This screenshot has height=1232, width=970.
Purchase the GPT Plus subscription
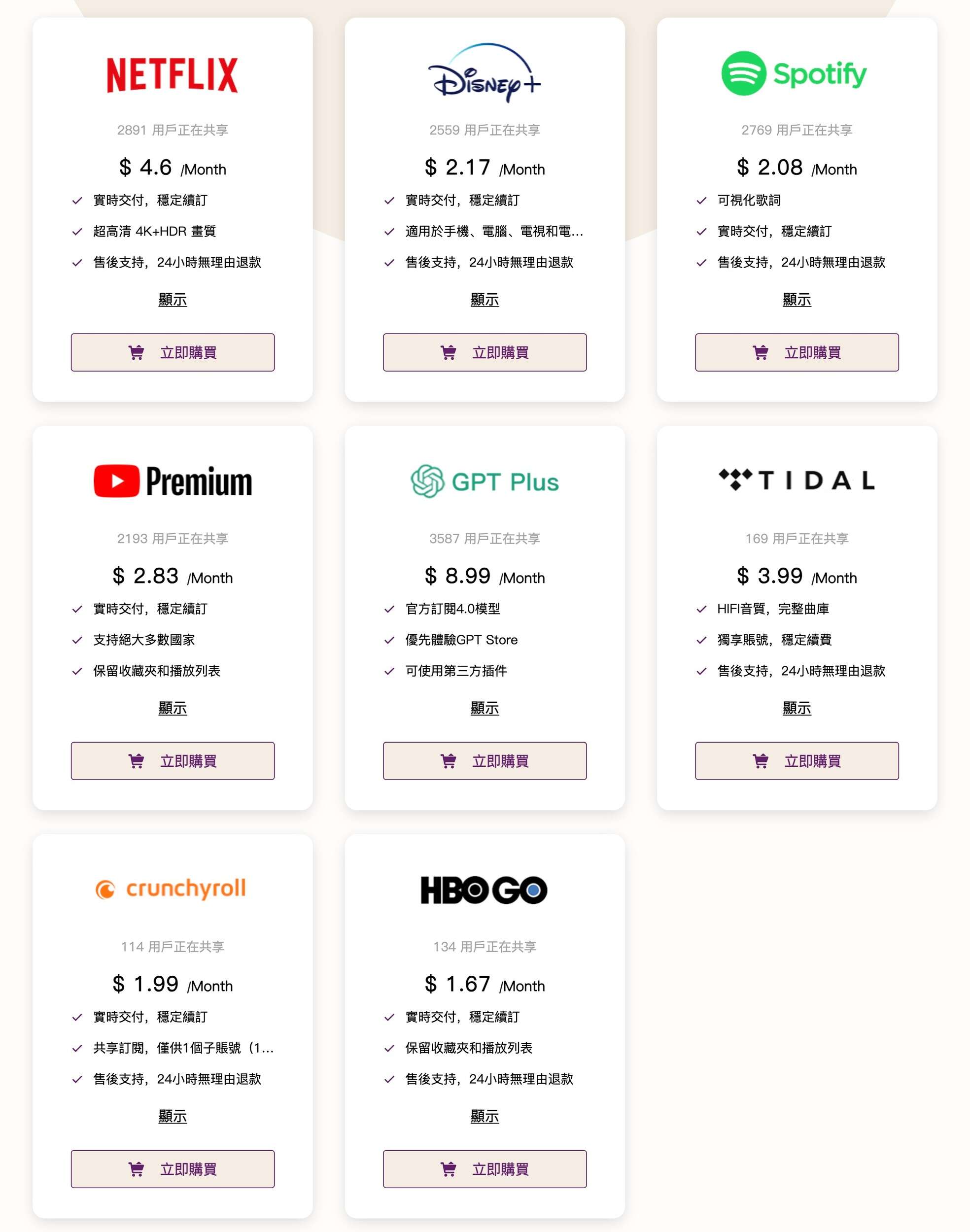coord(485,761)
